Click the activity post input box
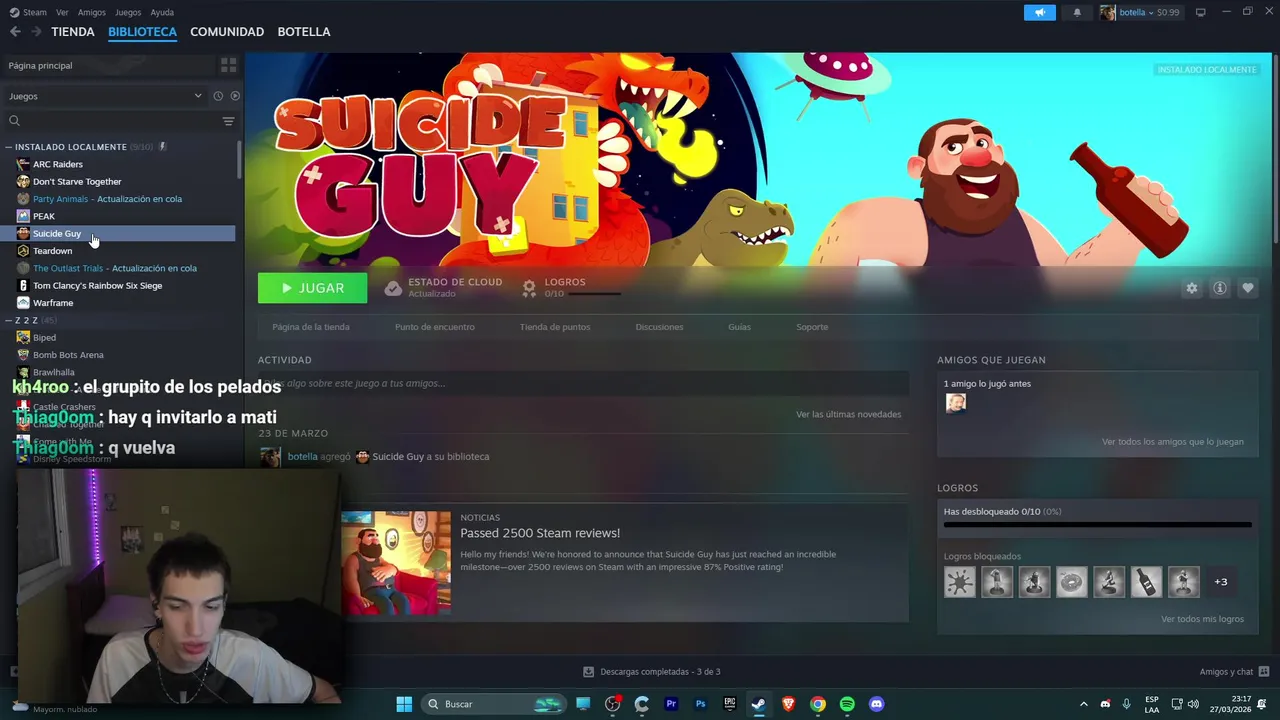The height and width of the screenshot is (720, 1280). pos(583,383)
